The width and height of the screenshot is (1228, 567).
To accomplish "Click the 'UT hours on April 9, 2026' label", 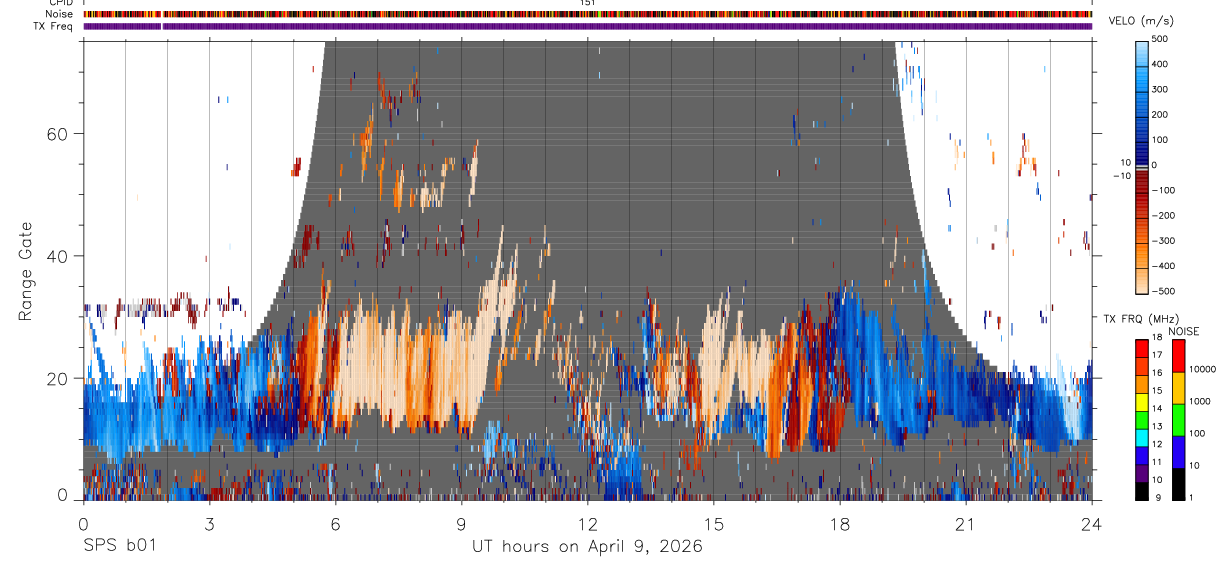I will click(587, 547).
